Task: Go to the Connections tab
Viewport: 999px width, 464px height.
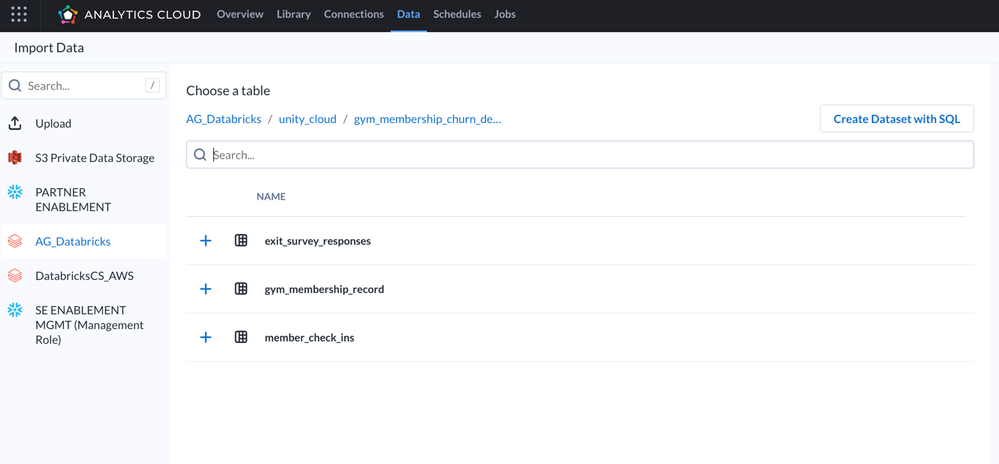Action: [x=354, y=14]
